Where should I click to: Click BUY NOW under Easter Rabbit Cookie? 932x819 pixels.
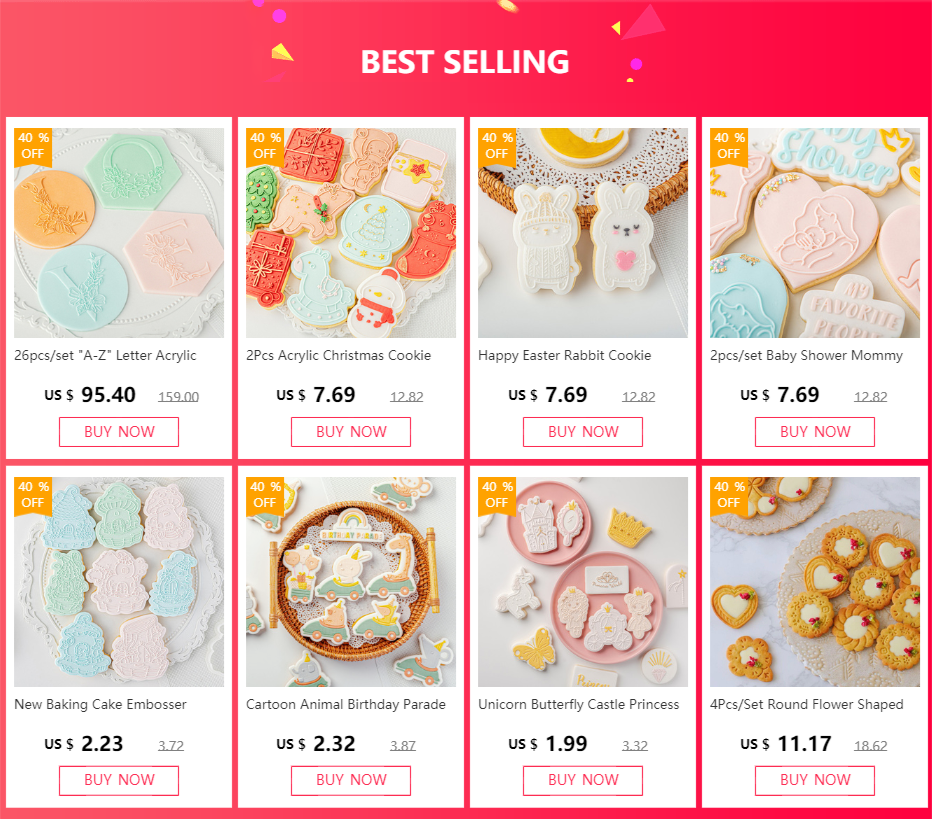tap(582, 431)
